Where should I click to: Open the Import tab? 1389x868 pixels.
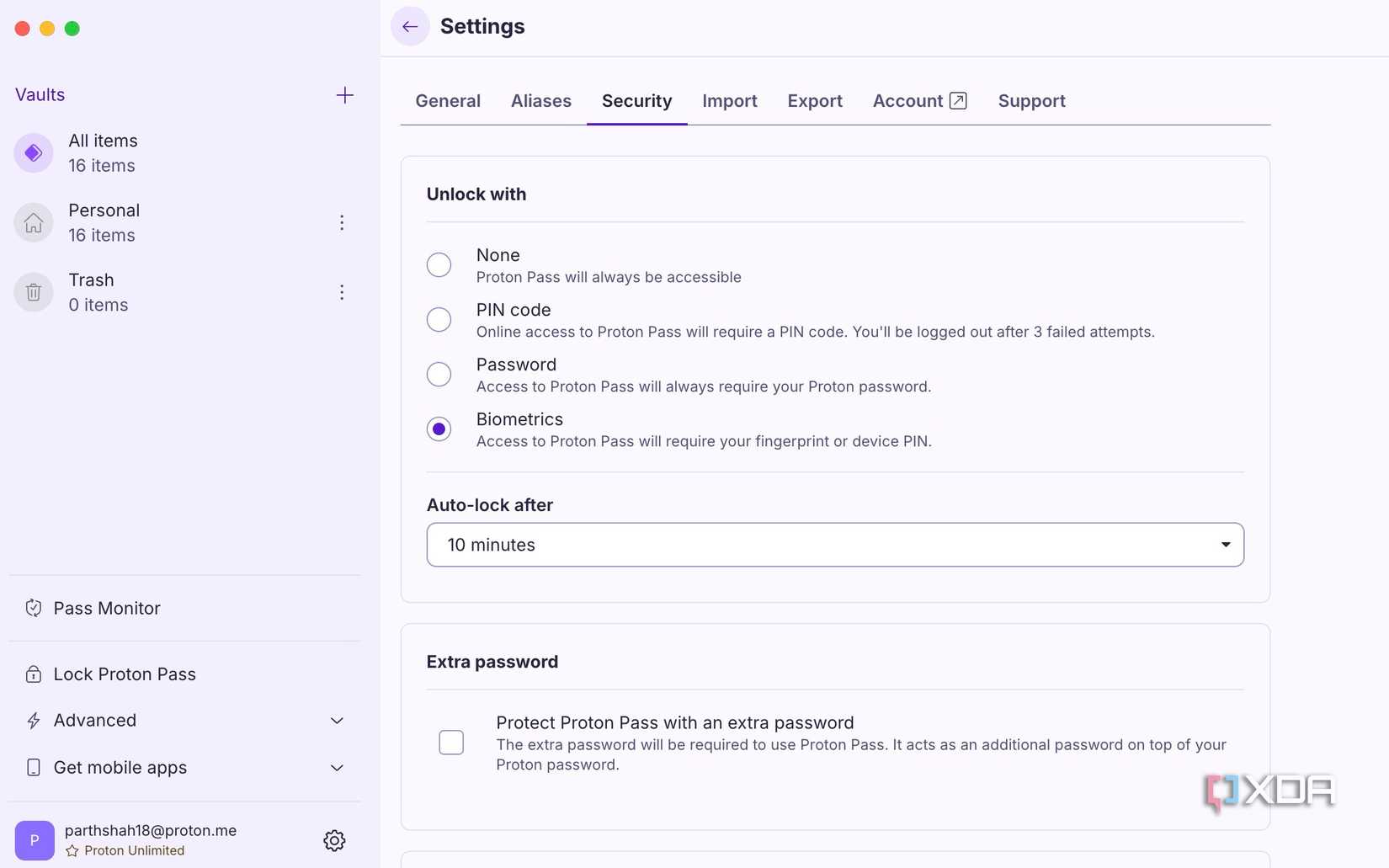pos(730,101)
